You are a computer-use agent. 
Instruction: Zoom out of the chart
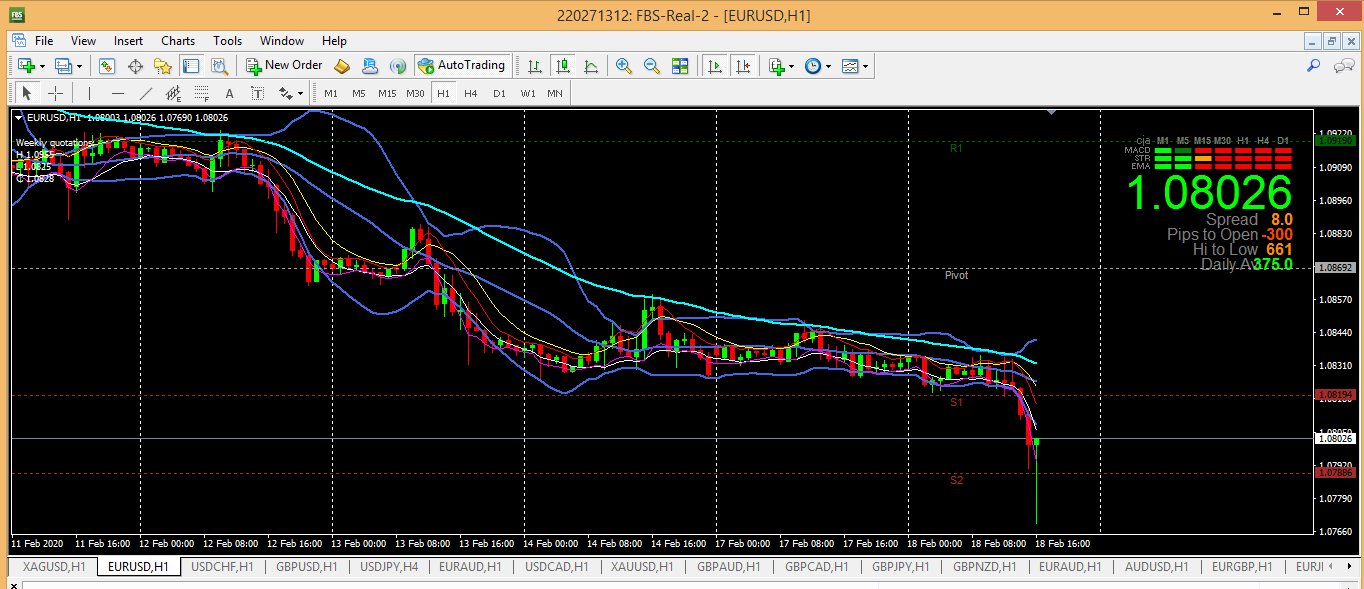pos(652,66)
